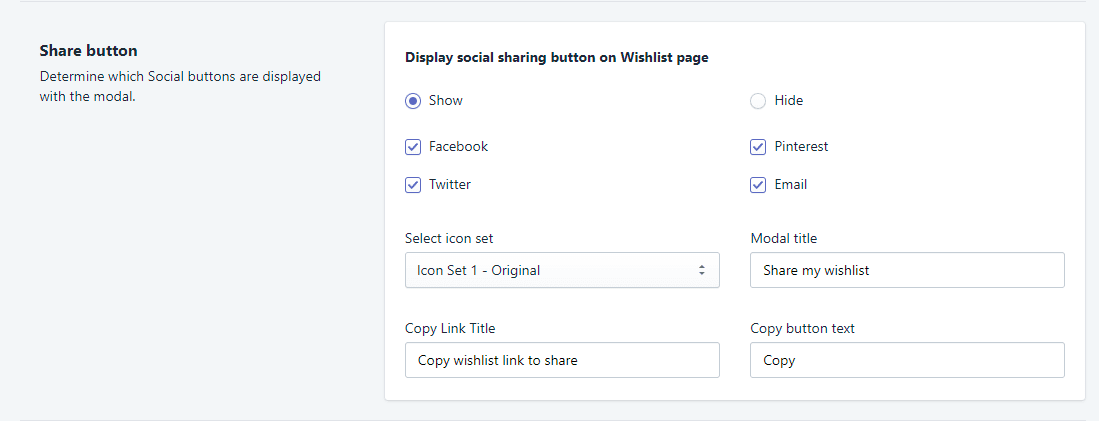The image size is (1099, 421).
Task: Click the 'Select icon set' field label
Action: (449, 238)
